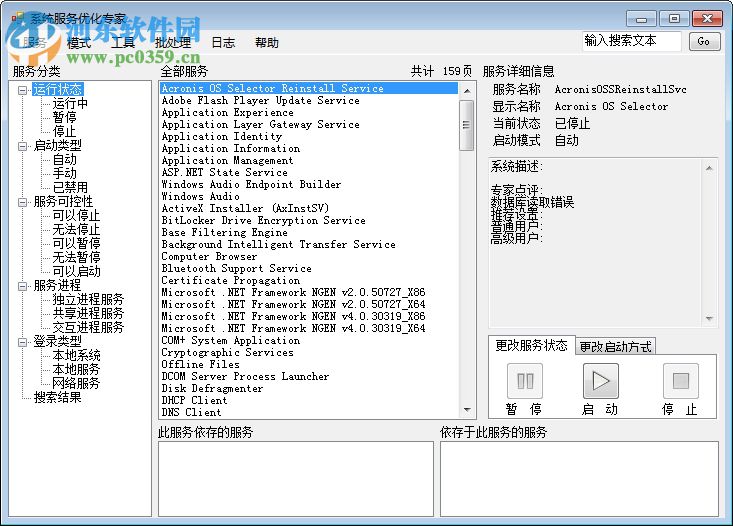Select 运行状态 root tree item
Screen dimensions: 733x526
[58, 89]
